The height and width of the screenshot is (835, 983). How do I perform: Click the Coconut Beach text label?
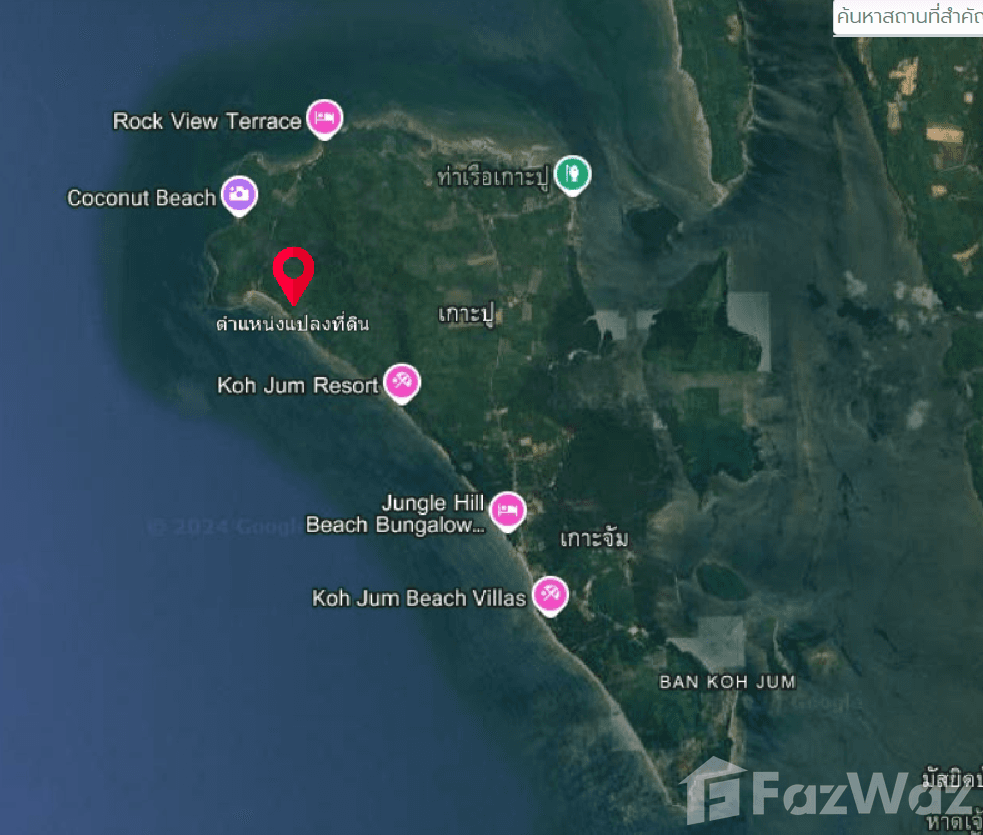tap(142, 198)
